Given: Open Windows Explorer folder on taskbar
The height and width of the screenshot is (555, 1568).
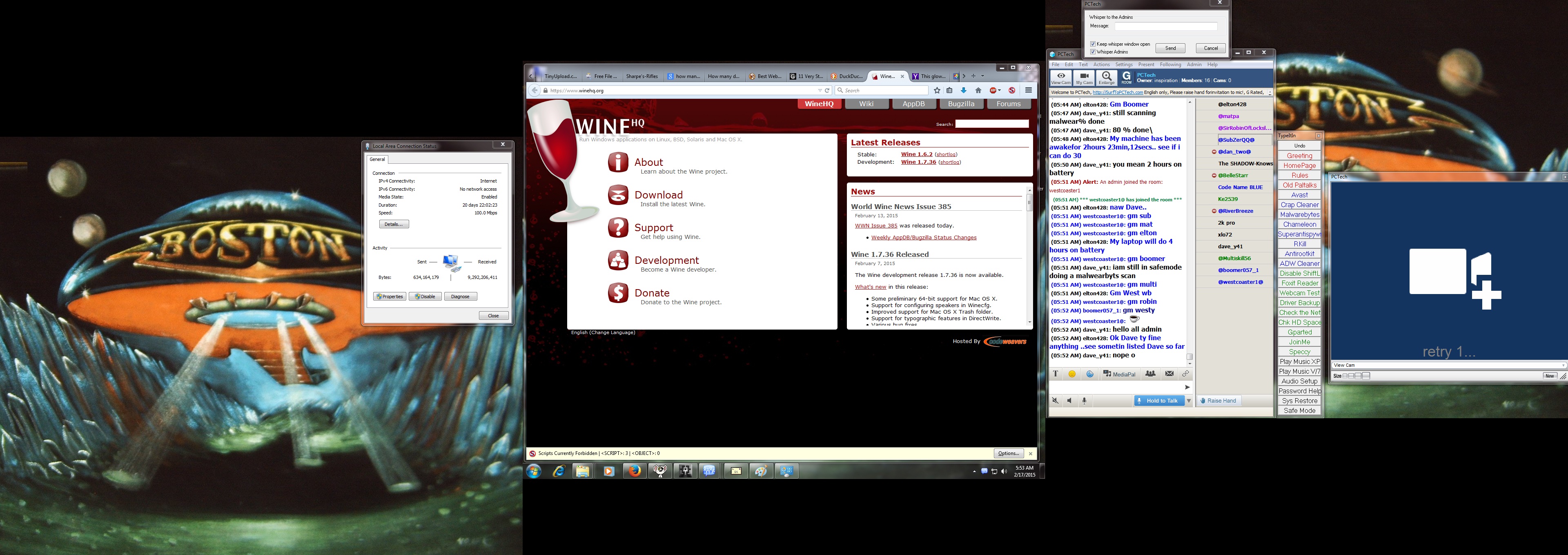Looking at the screenshot, I should [x=583, y=471].
